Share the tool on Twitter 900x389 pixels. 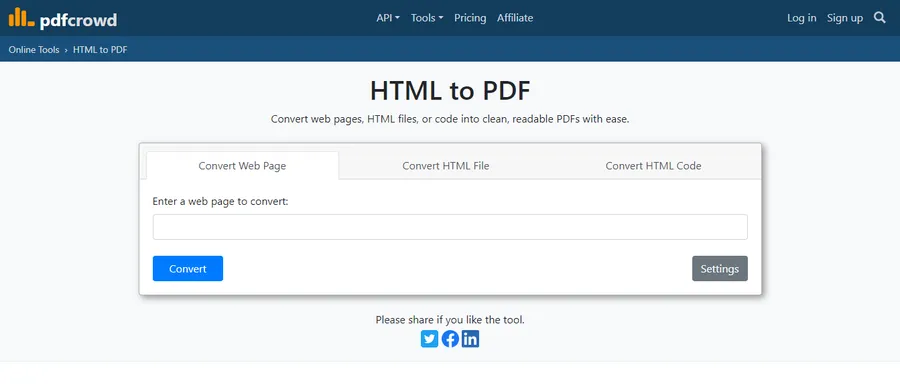pos(429,339)
